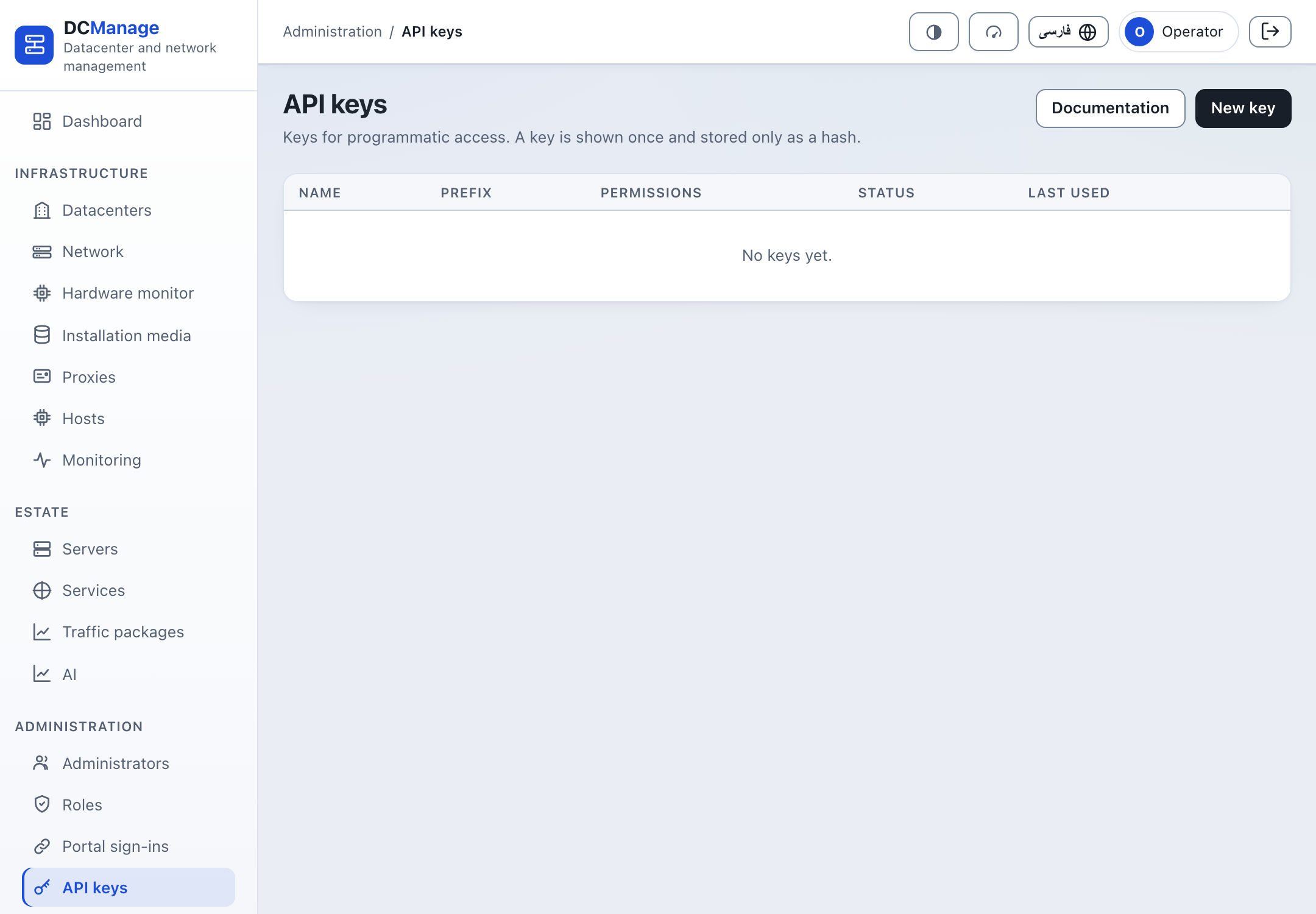Open Monitoring section
Viewport: 1316px width, 914px height.
tap(129, 459)
